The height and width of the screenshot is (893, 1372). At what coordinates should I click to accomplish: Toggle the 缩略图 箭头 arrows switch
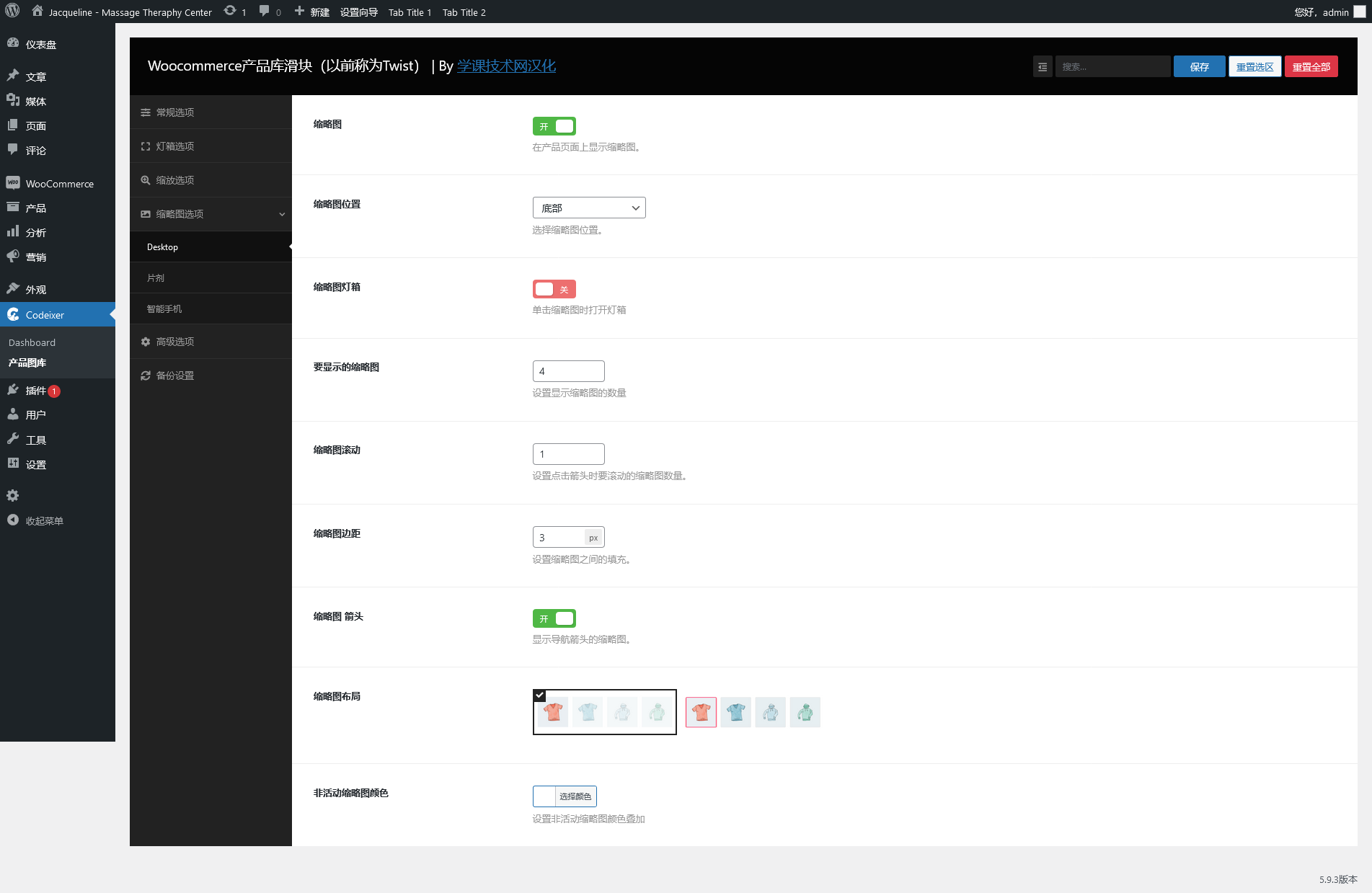click(554, 618)
